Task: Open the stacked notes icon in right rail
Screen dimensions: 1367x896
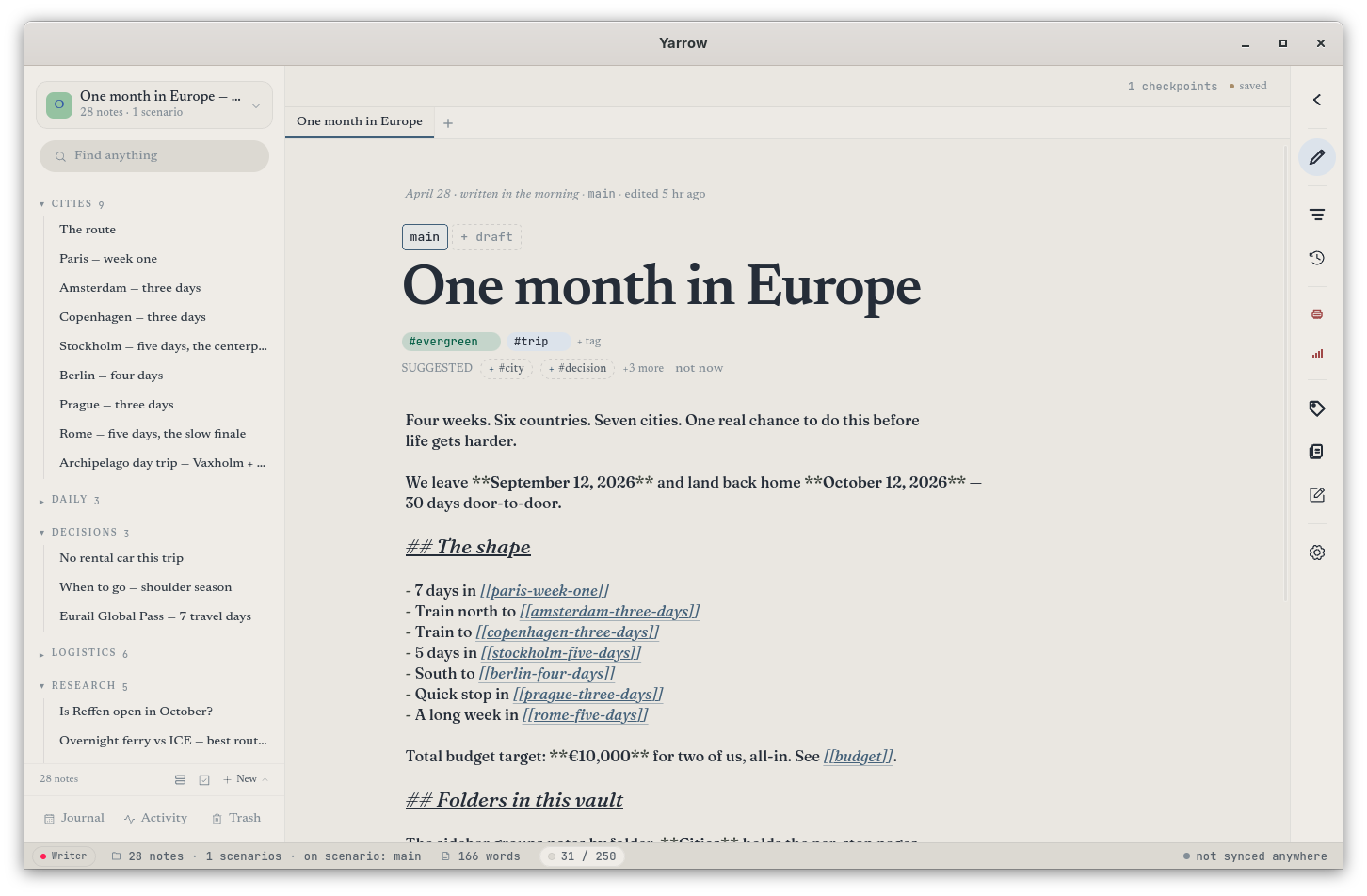Action: tap(1316, 452)
